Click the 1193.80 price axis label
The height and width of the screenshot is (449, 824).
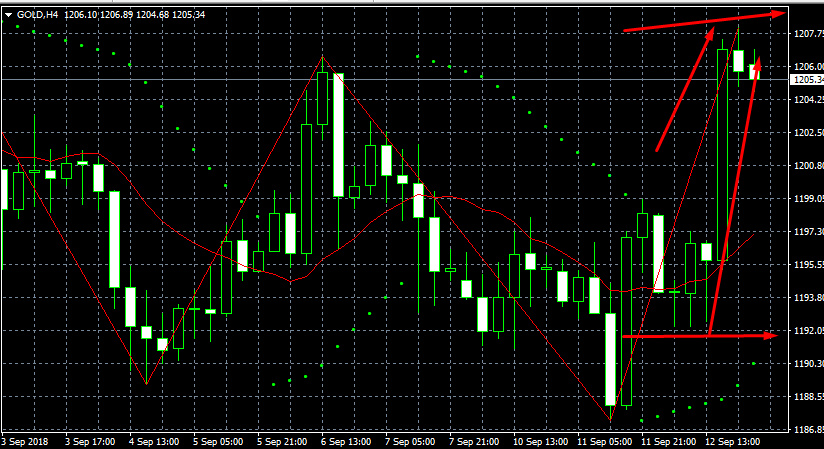pos(808,298)
